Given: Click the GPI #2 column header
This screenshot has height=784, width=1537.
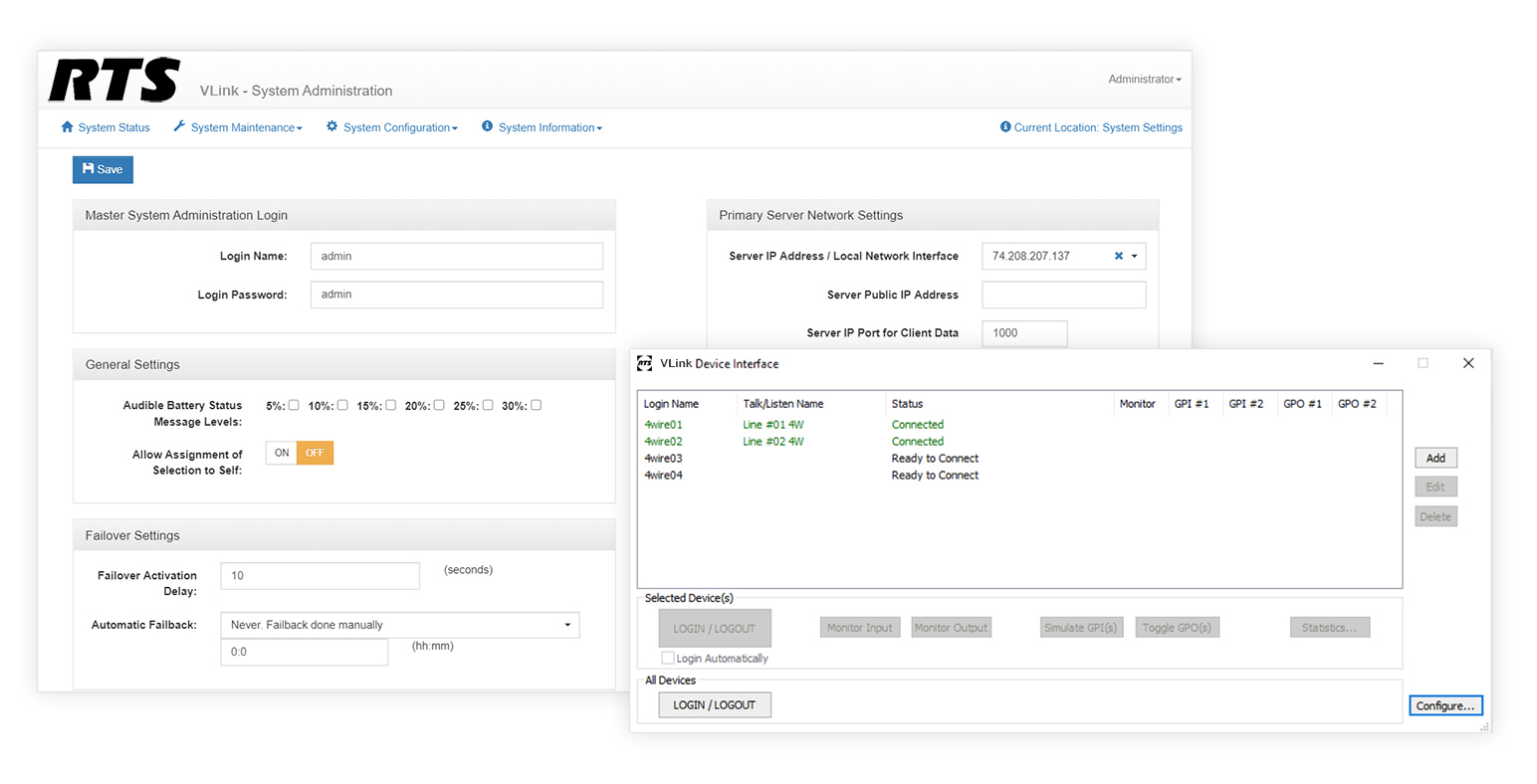Looking at the screenshot, I should point(1246,404).
